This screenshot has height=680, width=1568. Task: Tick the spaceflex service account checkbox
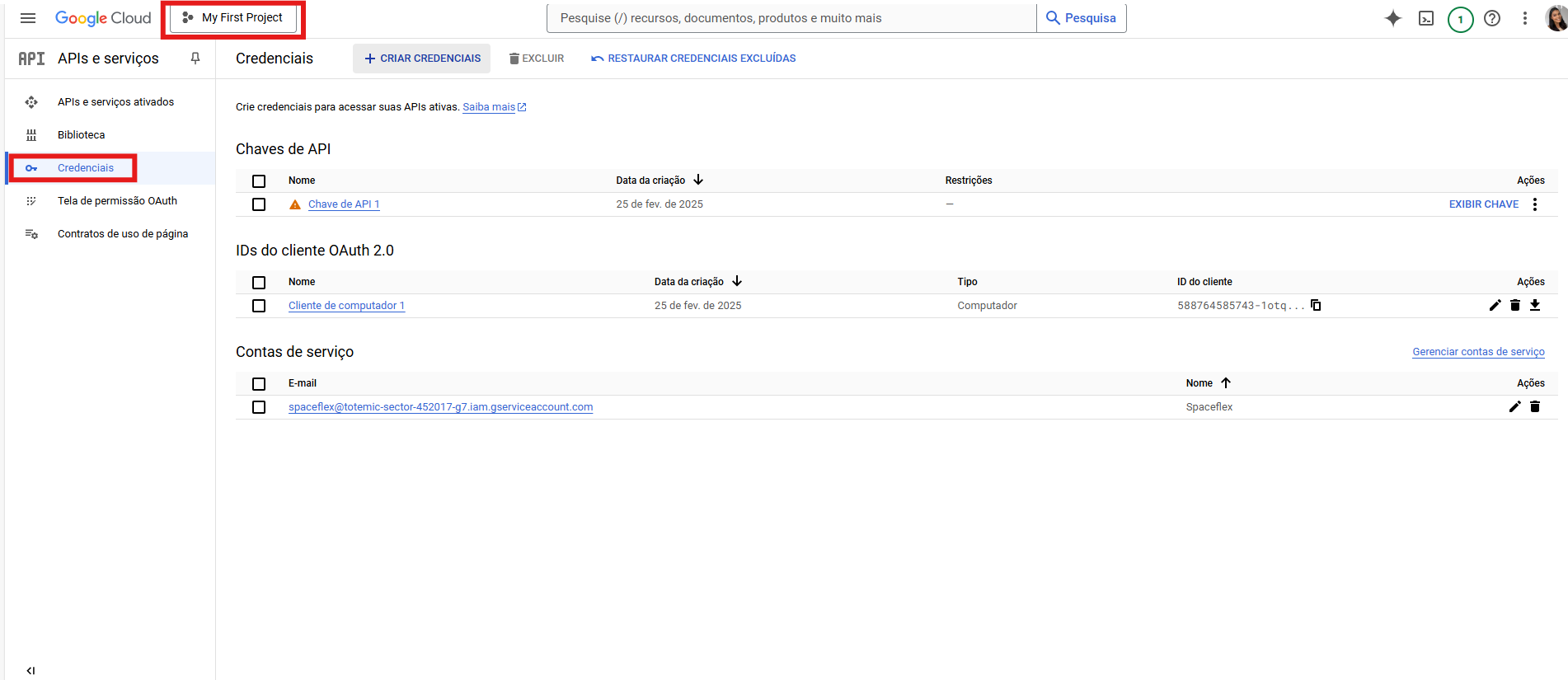[259, 407]
